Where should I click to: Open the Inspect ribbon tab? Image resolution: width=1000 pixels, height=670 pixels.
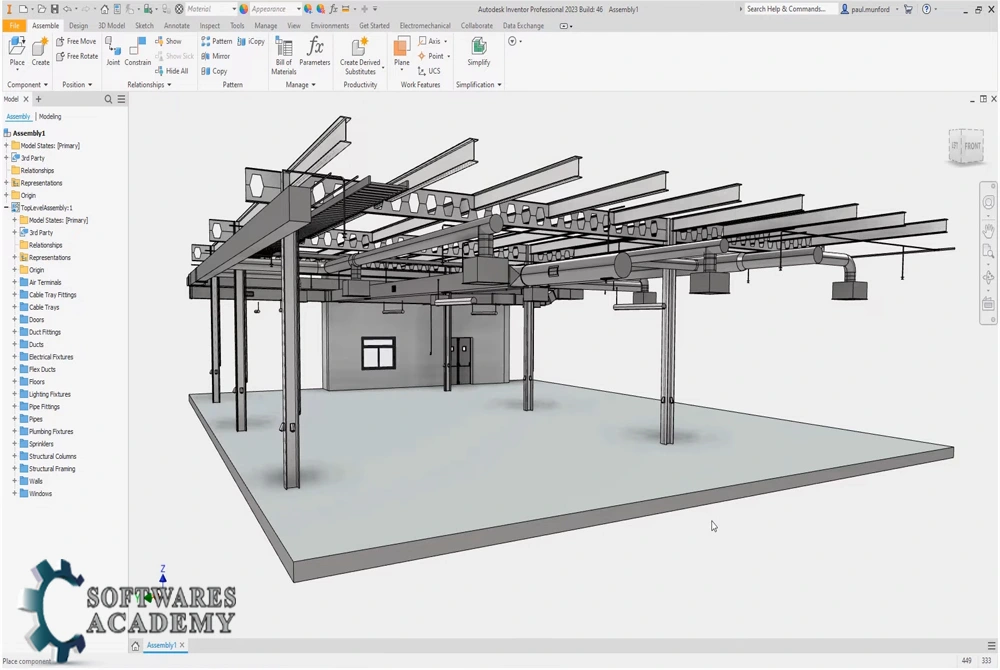click(x=210, y=25)
